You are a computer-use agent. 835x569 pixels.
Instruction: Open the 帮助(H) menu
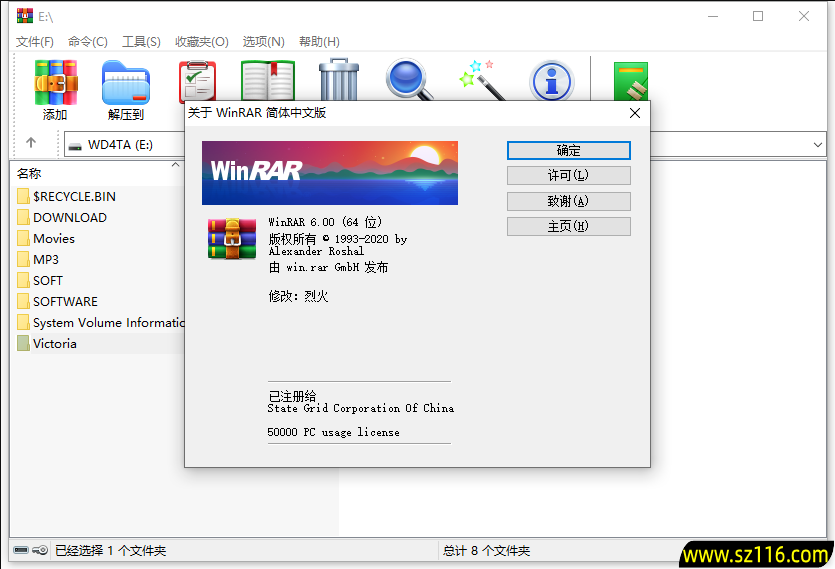[x=319, y=42]
